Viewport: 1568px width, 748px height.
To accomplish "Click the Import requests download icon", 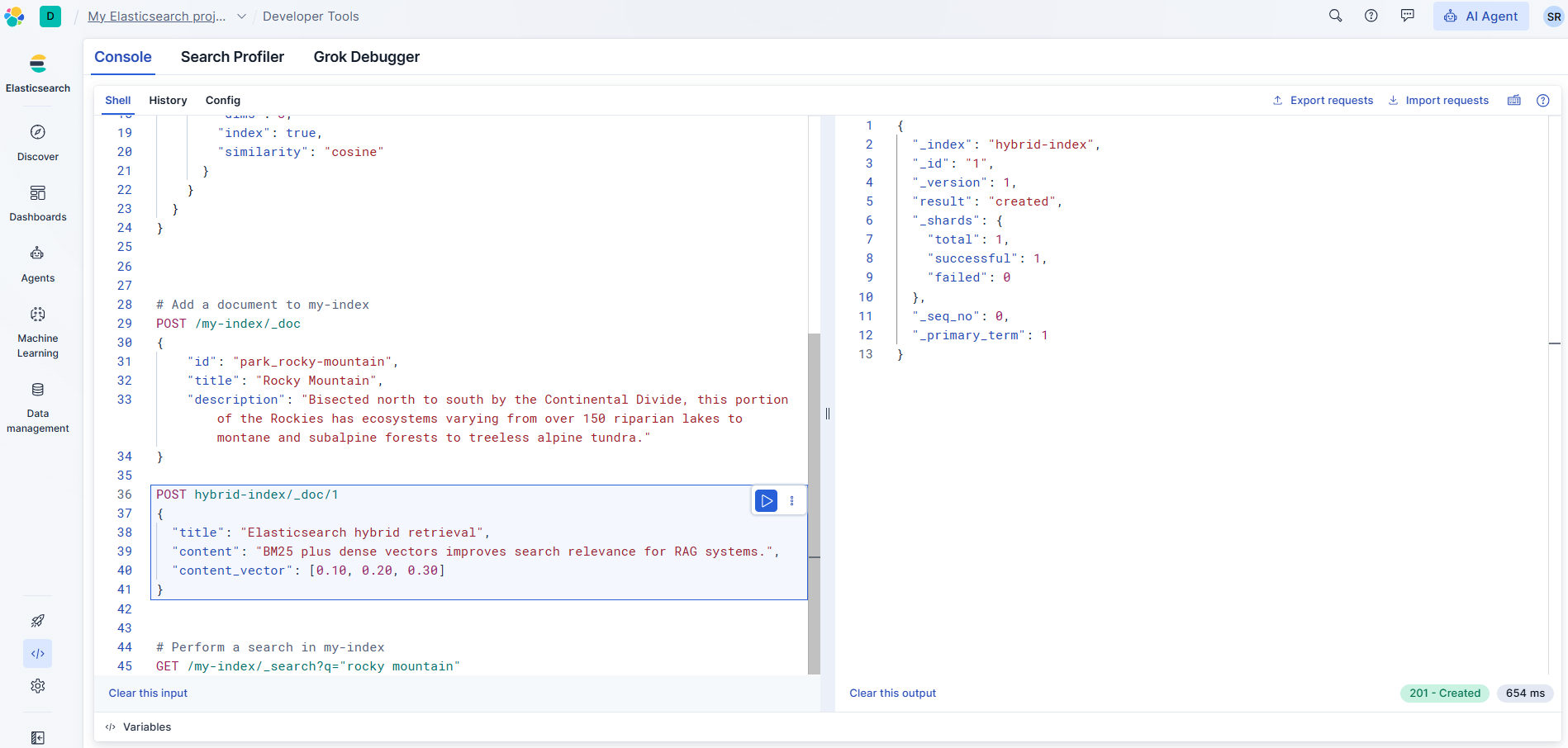I will click(1393, 101).
